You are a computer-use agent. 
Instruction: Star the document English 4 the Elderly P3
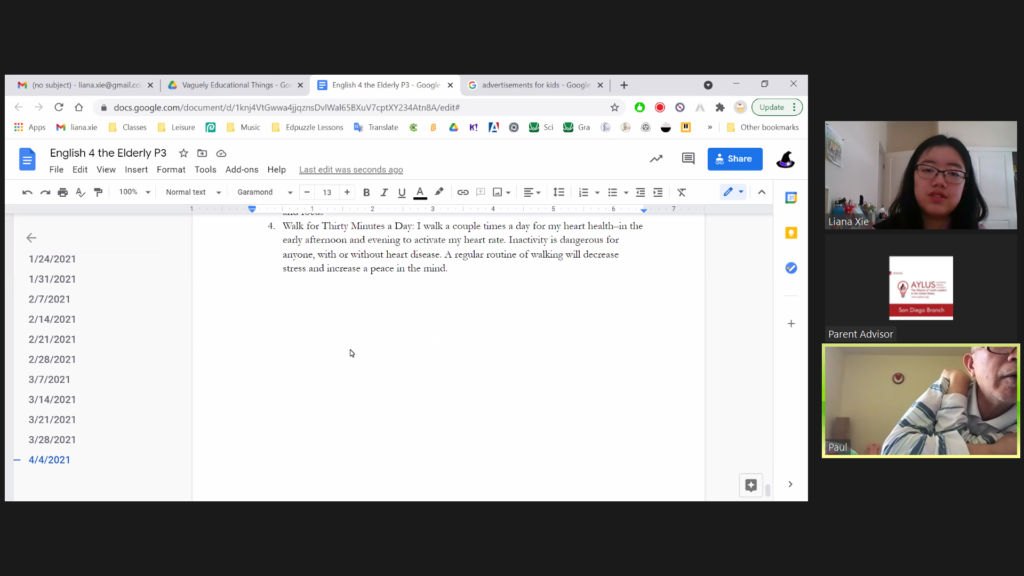184,153
